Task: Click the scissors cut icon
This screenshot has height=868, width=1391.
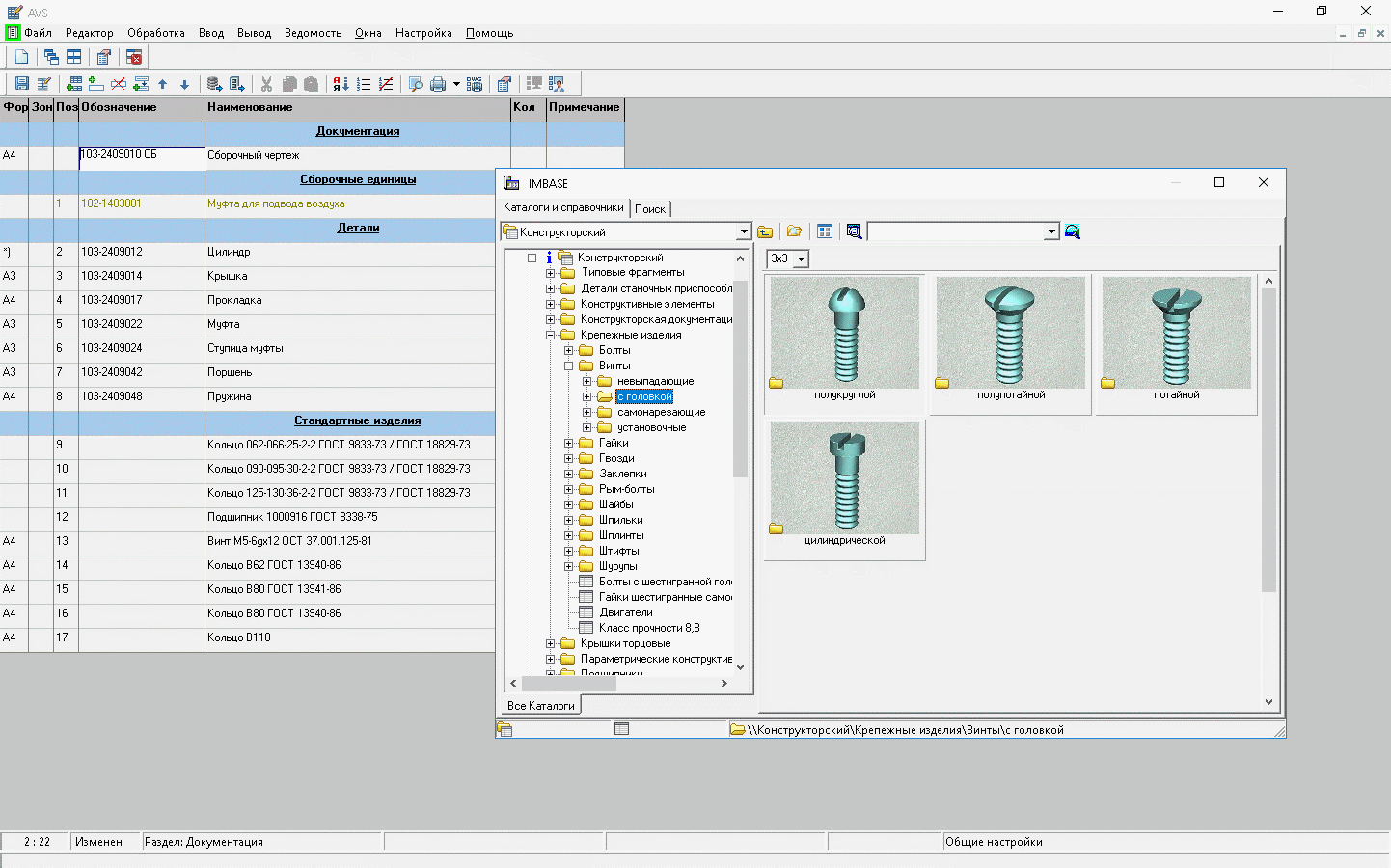Action: tap(266, 84)
